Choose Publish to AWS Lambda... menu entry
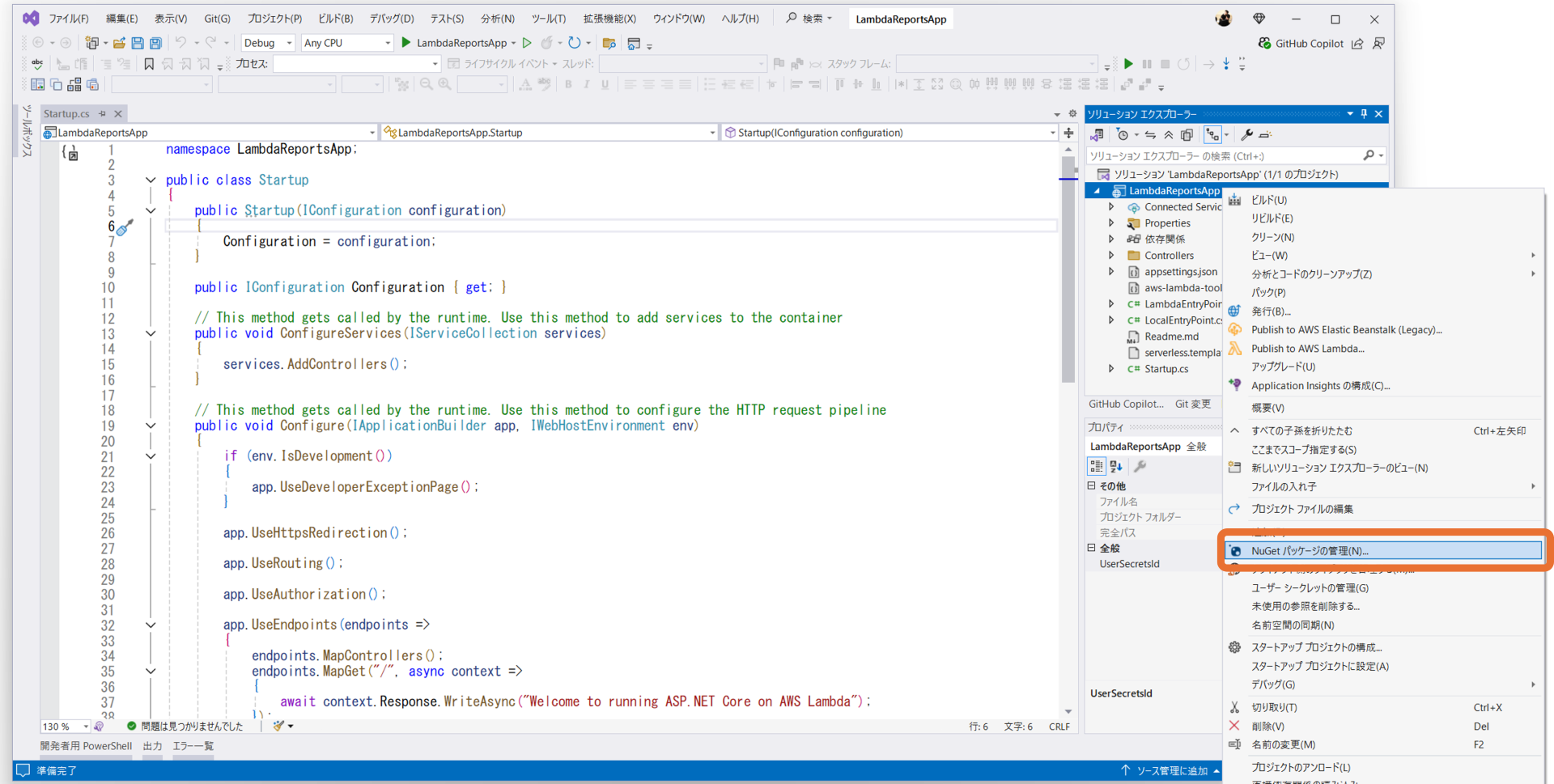Screen dimensions: 1554x784 (1307, 349)
